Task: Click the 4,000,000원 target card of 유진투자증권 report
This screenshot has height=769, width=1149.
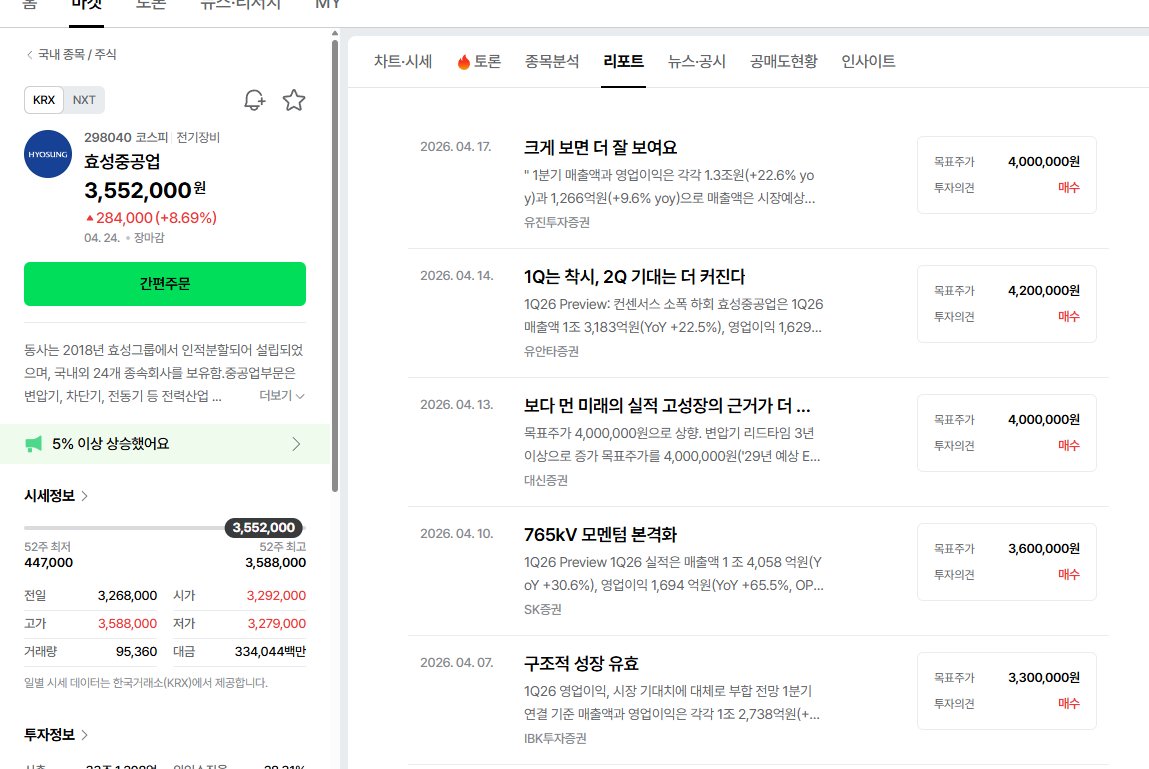Action: tap(1007, 175)
